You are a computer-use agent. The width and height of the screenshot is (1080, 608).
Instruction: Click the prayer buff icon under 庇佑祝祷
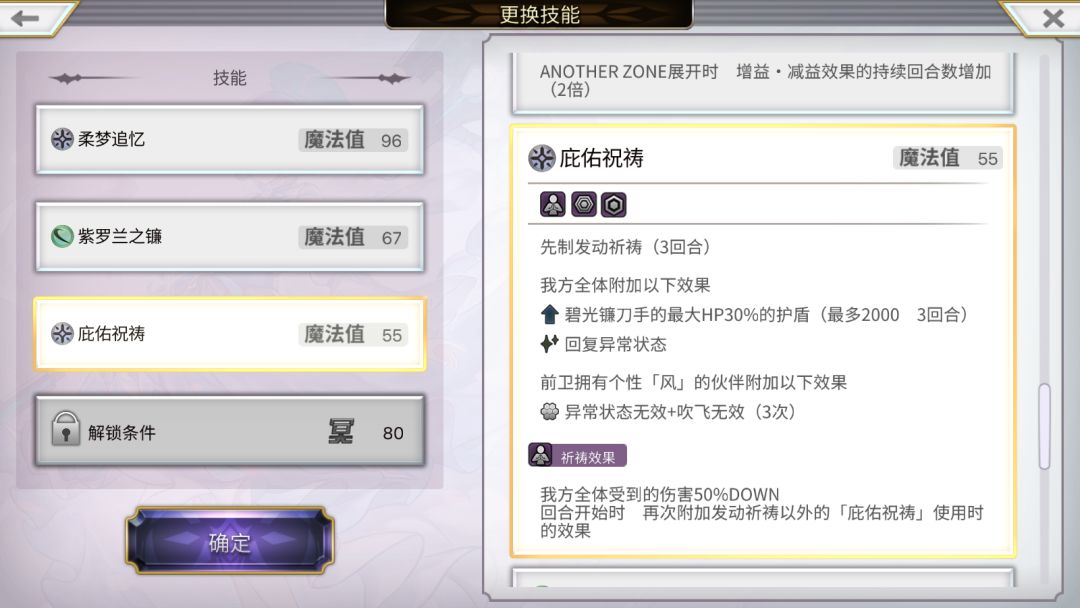click(552, 205)
